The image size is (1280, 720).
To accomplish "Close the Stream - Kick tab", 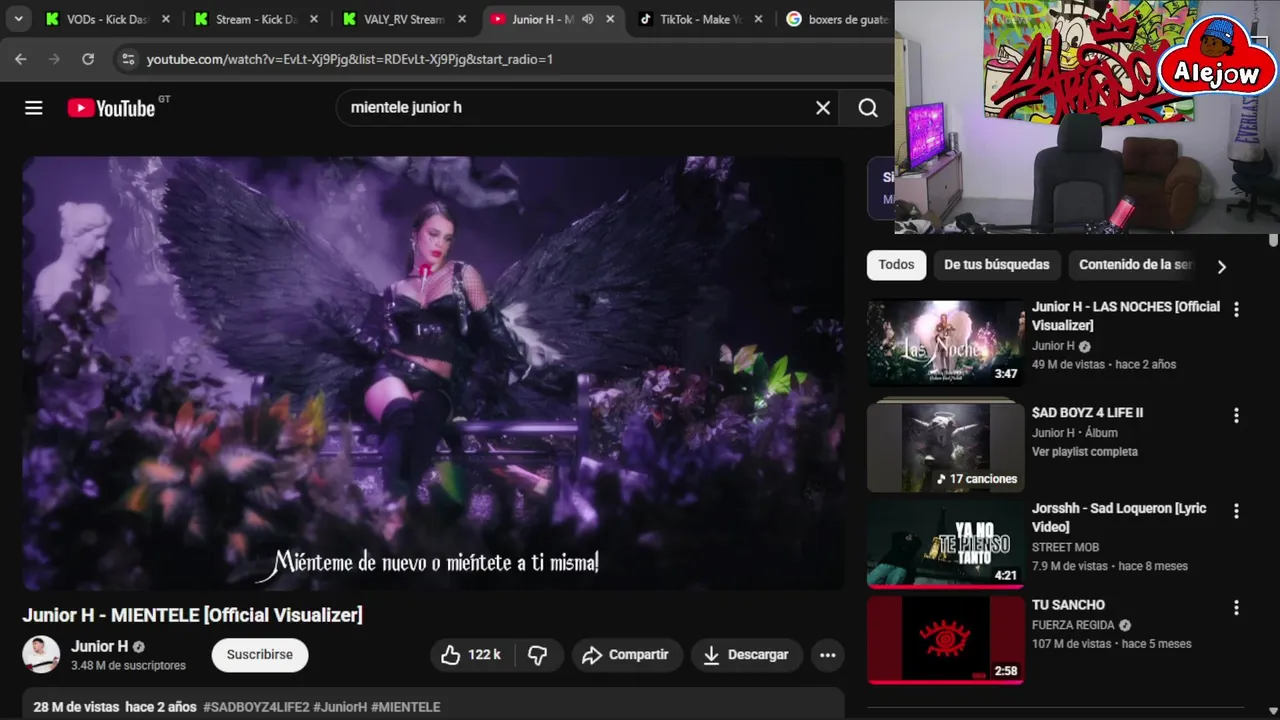I will pyautogui.click(x=314, y=19).
